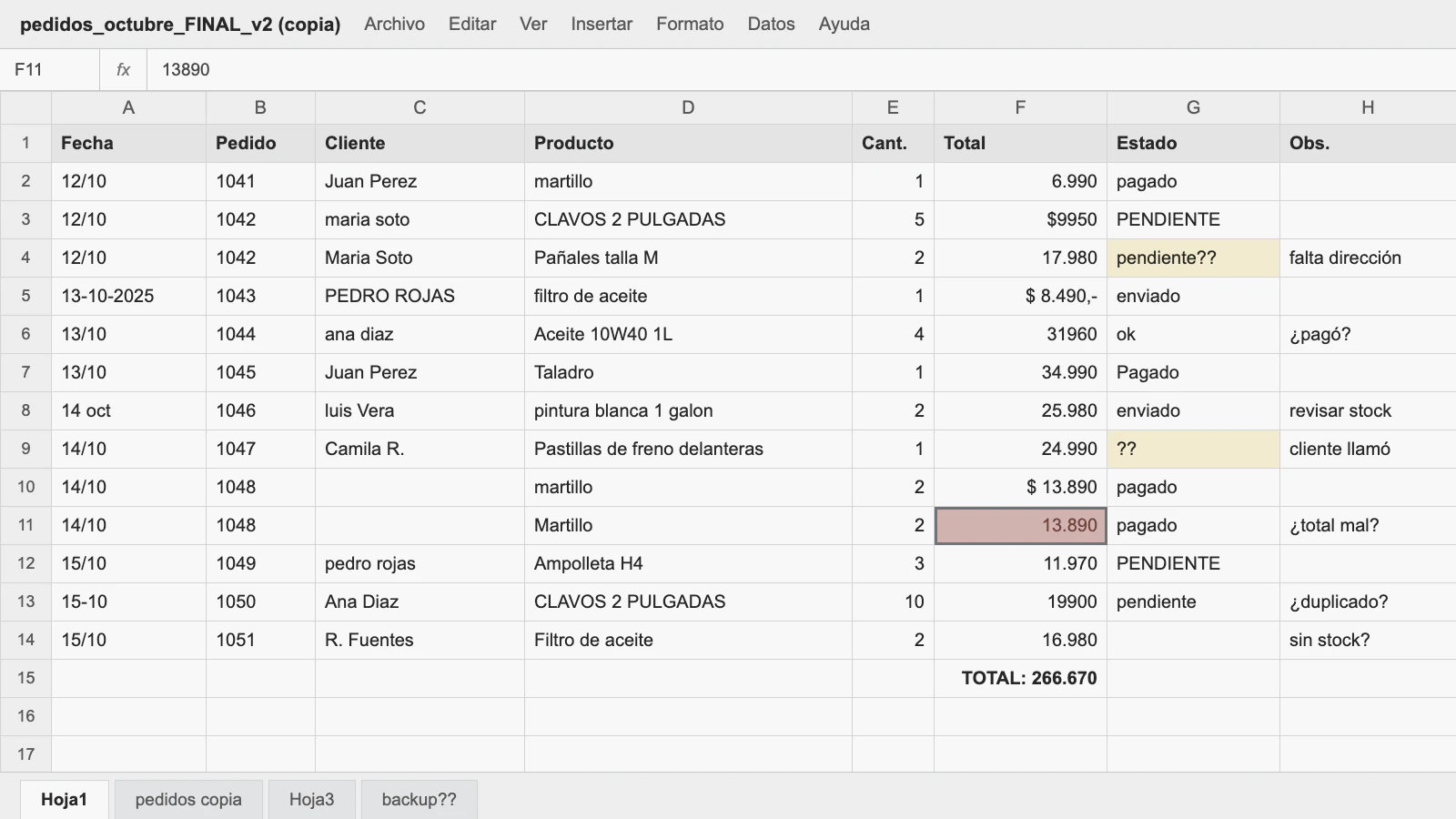Select row 11 header
The image size is (1456, 819).
tap(25, 525)
